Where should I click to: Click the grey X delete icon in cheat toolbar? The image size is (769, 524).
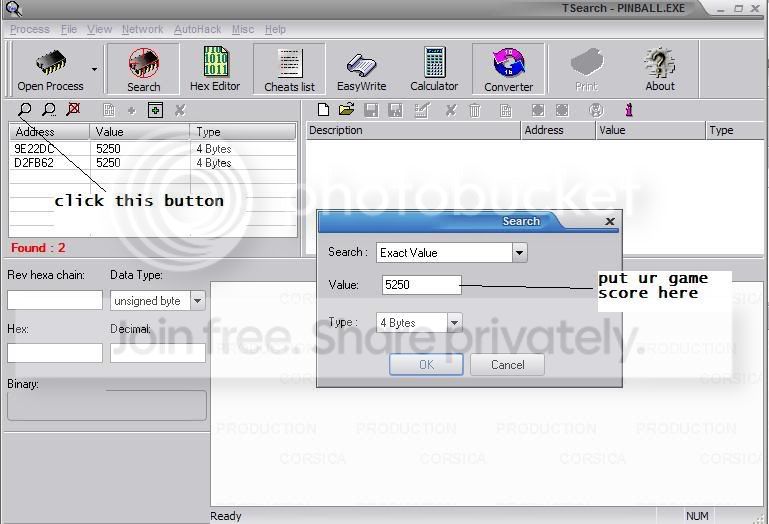451,110
